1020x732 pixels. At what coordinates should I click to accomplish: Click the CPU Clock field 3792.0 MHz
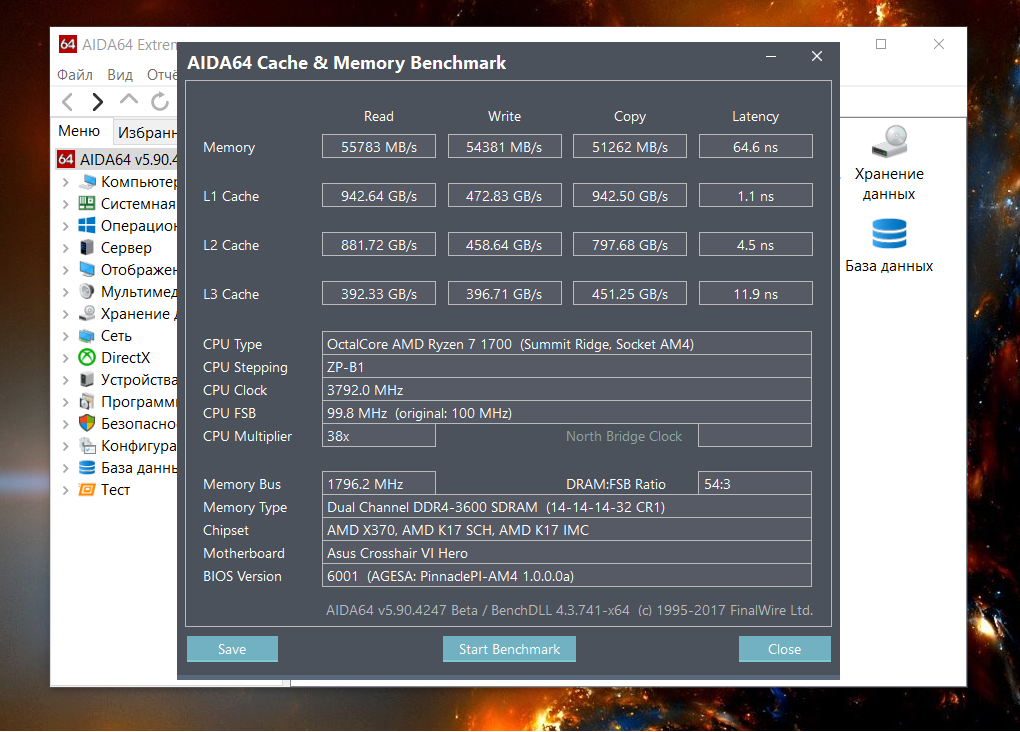(x=567, y=390)
